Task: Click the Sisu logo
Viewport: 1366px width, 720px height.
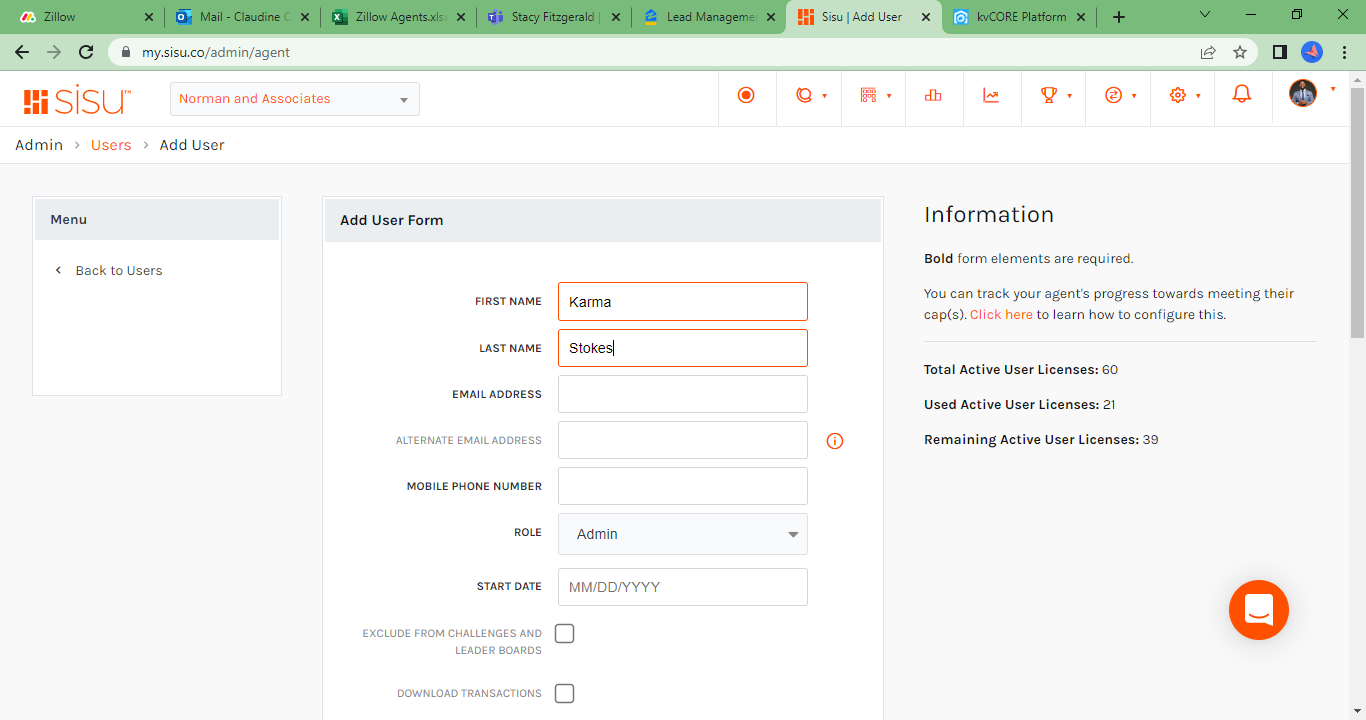Action: pos(77,99)
